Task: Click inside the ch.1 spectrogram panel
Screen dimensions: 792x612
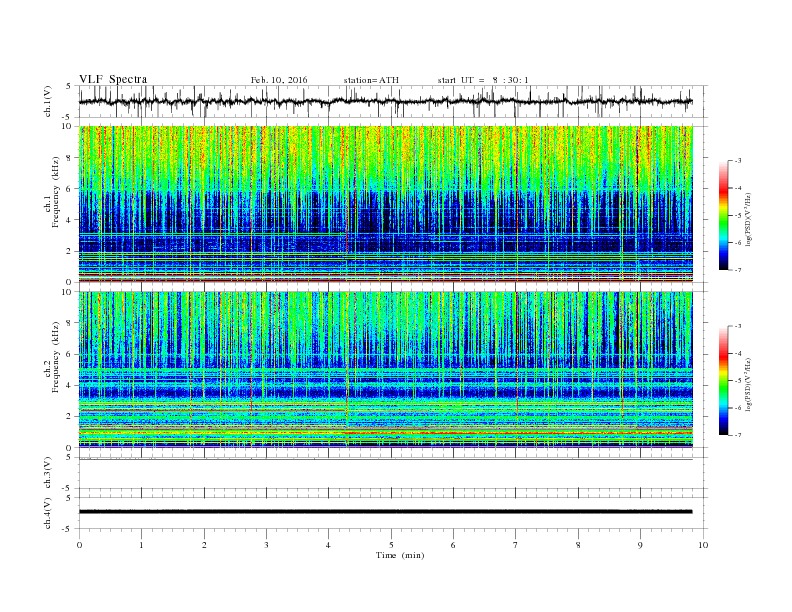Action: 385,204
